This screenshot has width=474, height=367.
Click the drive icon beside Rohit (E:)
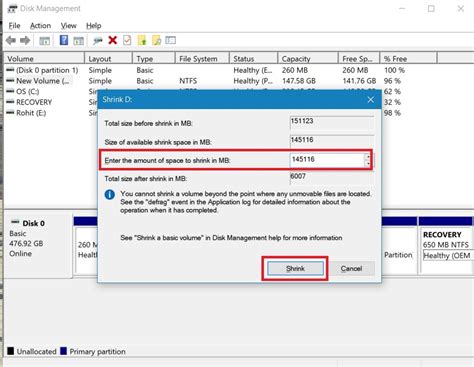tap(10, 113)
